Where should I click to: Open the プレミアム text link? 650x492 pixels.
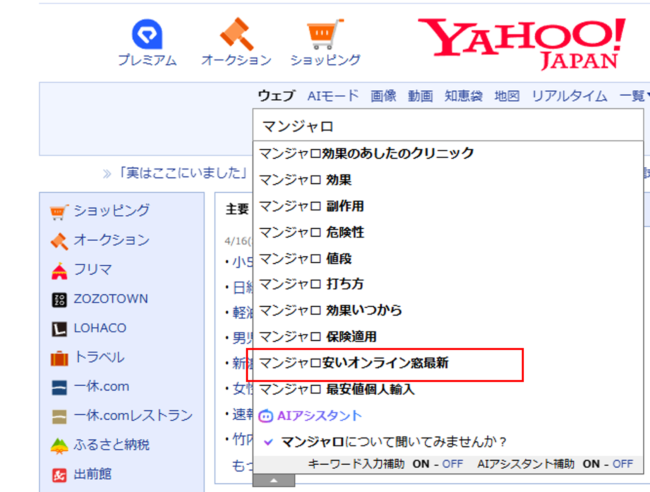click(x=147, y=60)
